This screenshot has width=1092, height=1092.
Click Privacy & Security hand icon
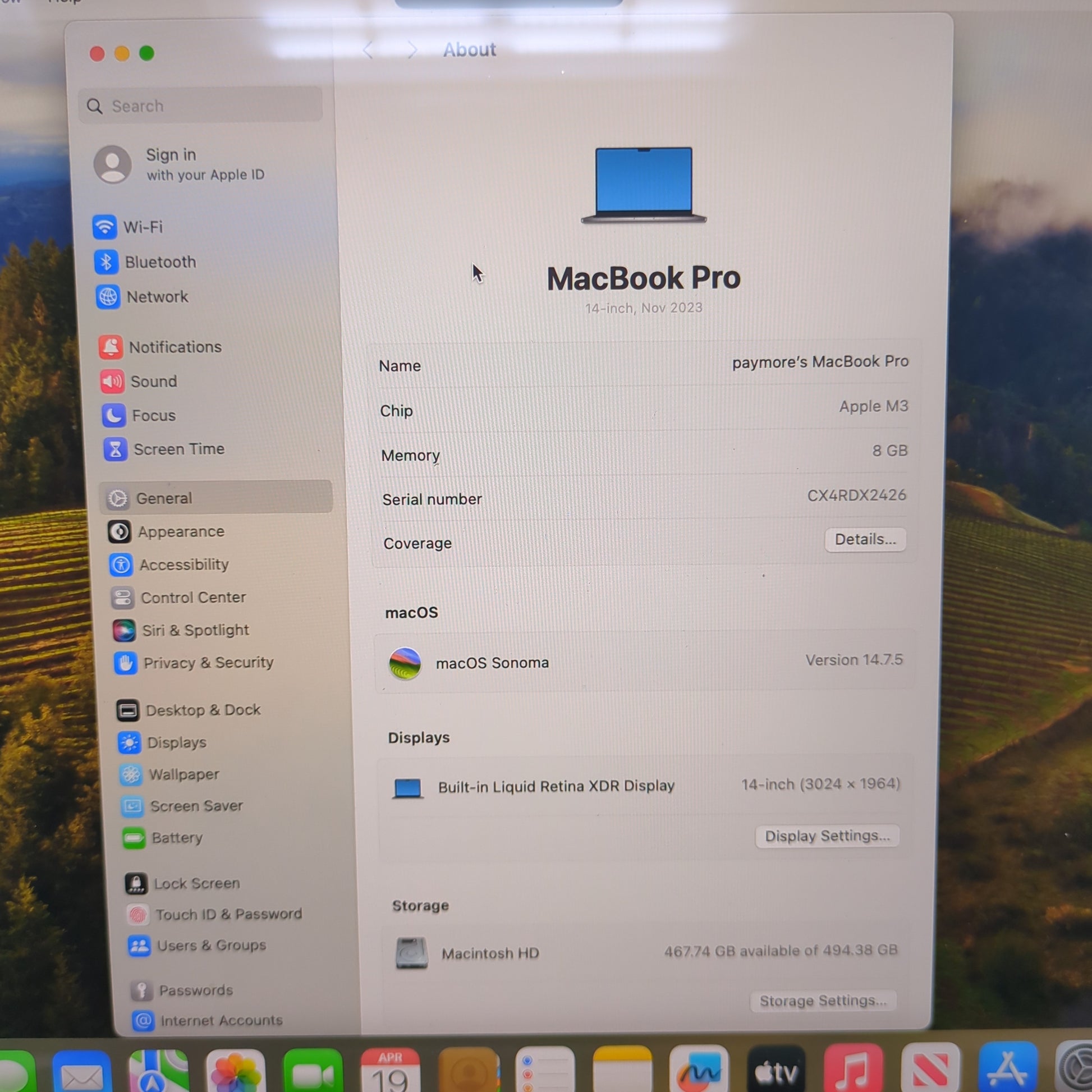[x=126, y=663]
